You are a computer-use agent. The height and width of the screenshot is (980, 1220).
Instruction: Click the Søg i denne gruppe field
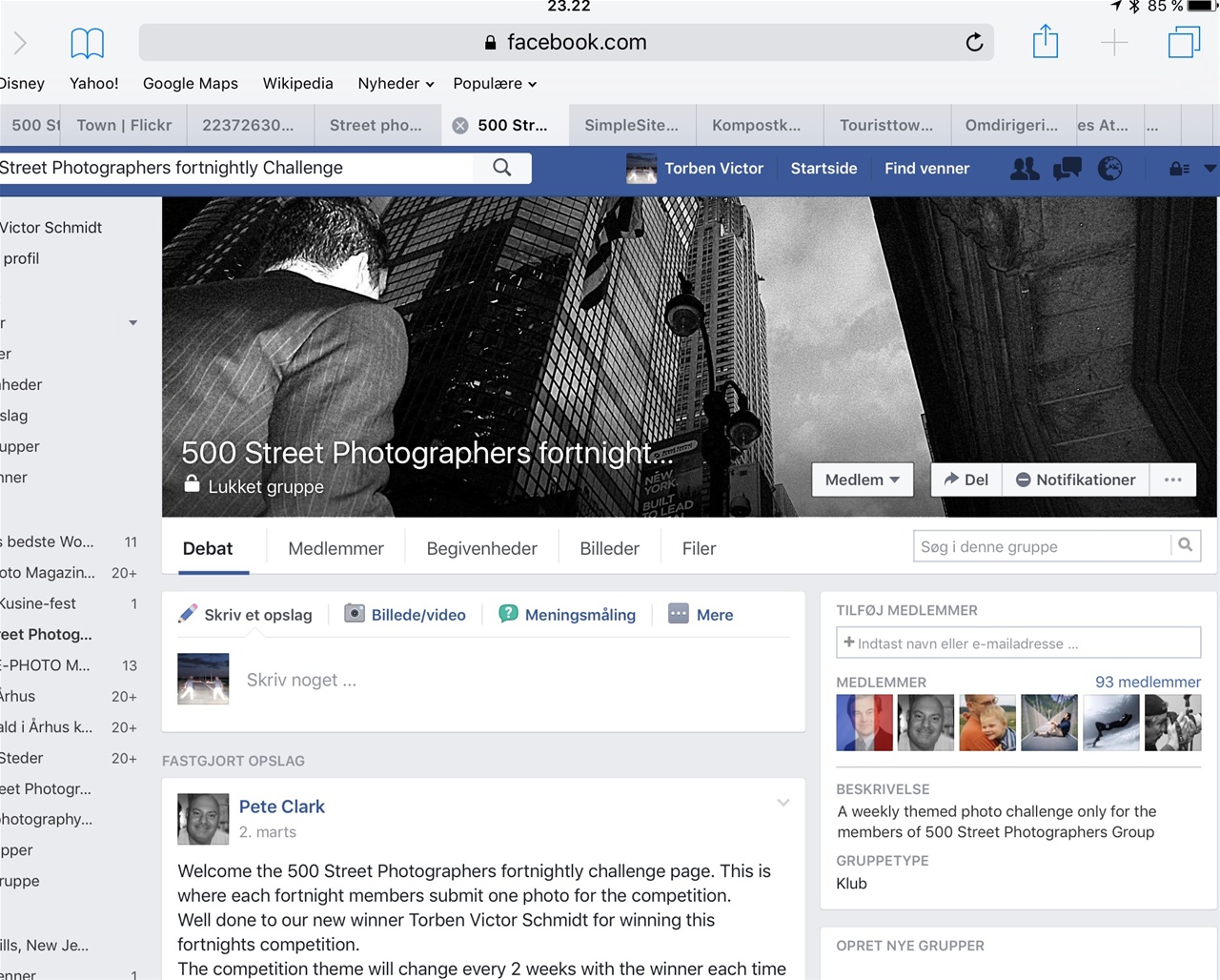(1042, 546)
